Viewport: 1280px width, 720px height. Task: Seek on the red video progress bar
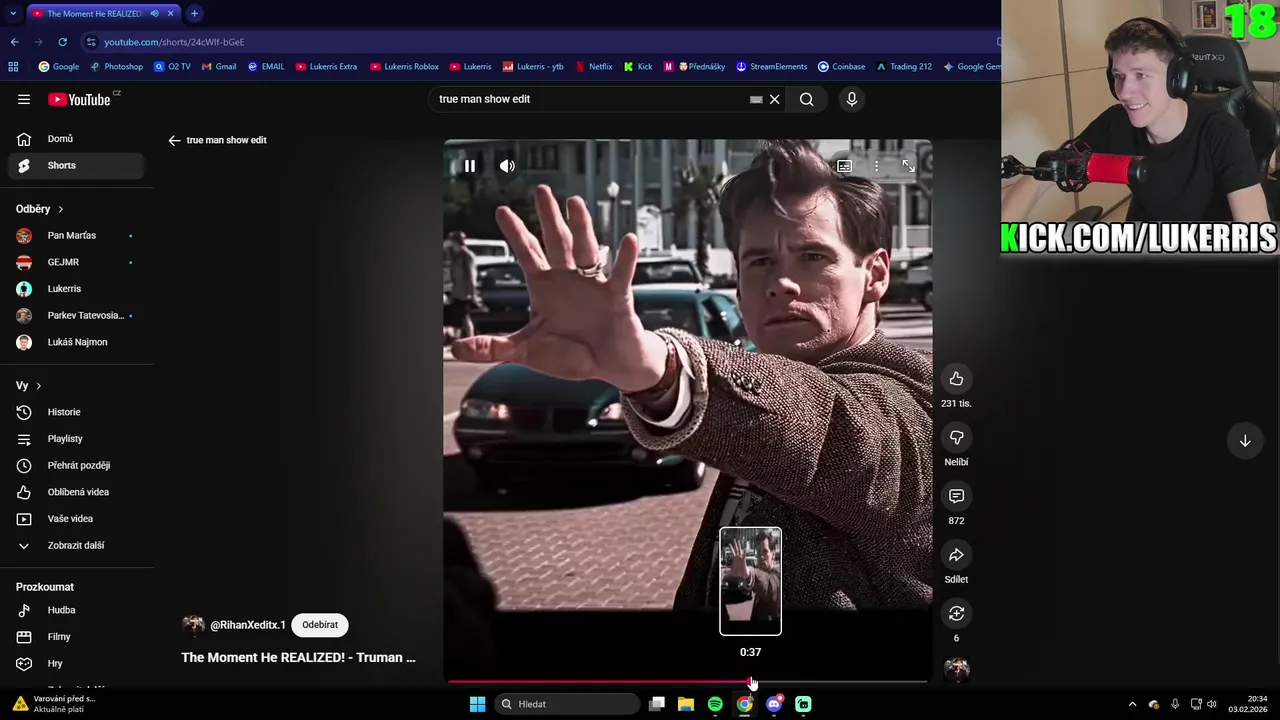[688, 682]
